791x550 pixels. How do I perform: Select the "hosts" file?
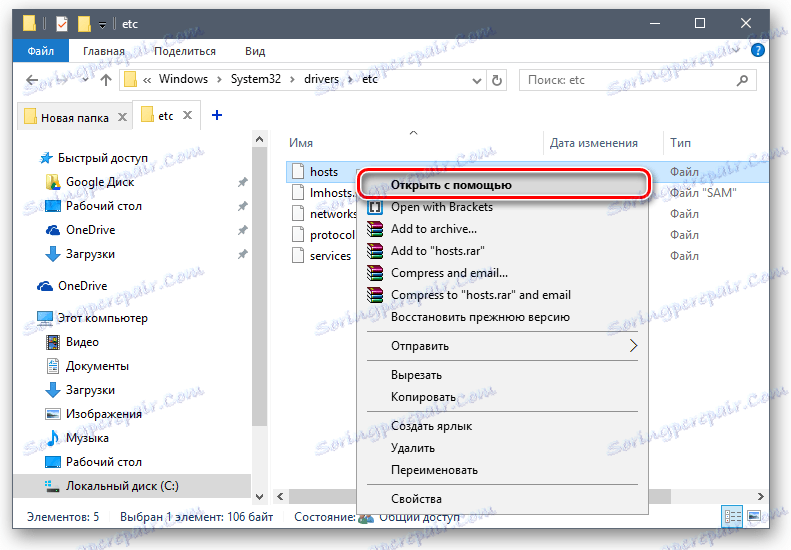click(324, 172)
